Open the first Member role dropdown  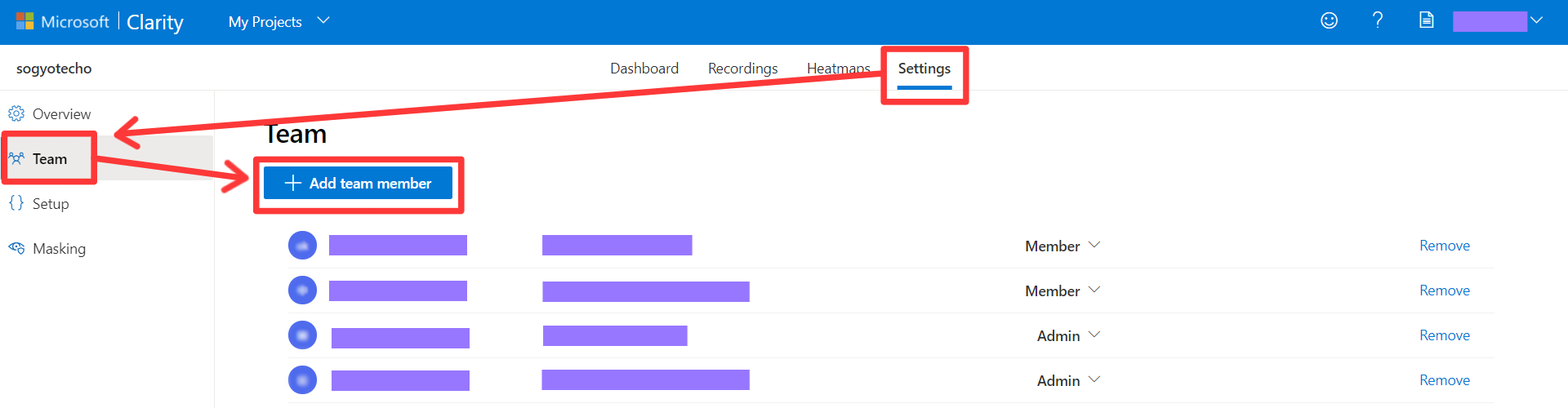(1062, 246)
